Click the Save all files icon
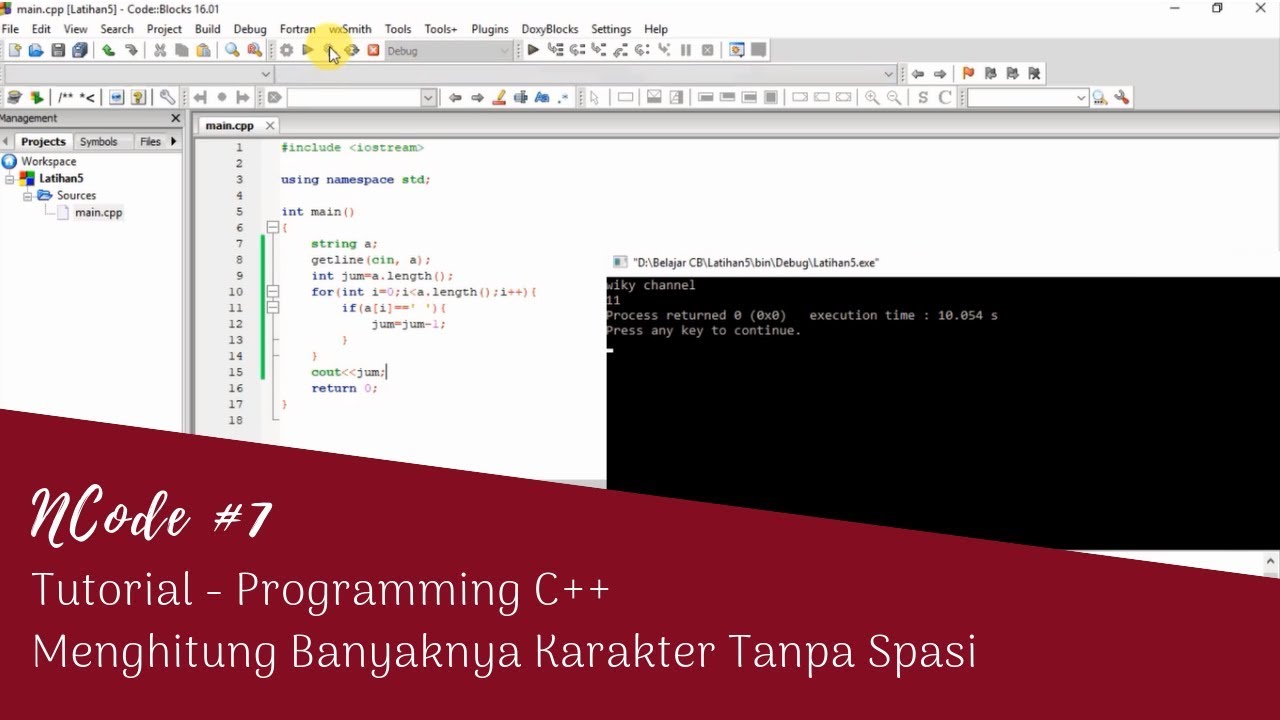 (80, 50)
